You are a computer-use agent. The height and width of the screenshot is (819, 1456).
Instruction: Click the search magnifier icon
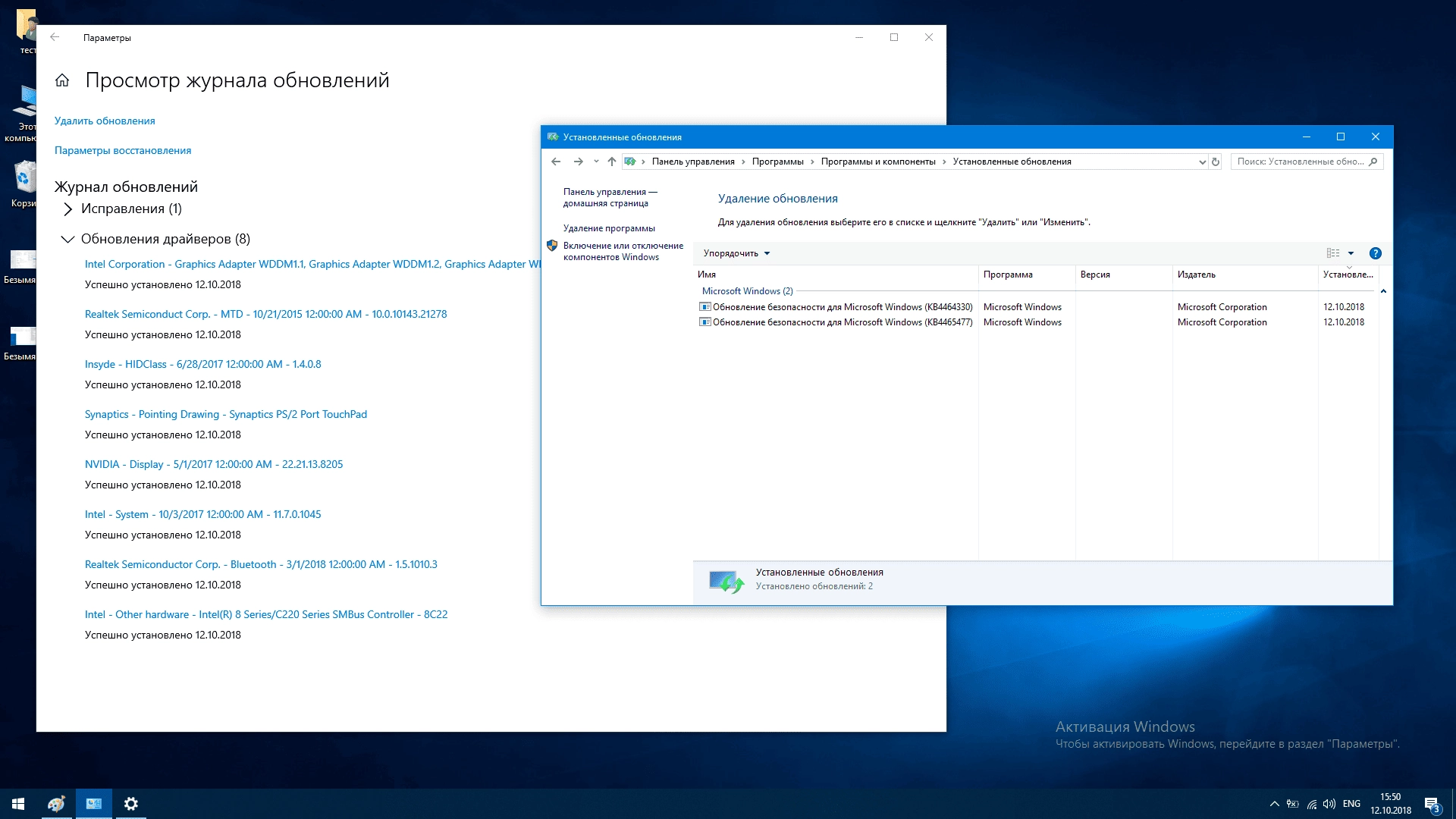click(x=1373, y=162)
